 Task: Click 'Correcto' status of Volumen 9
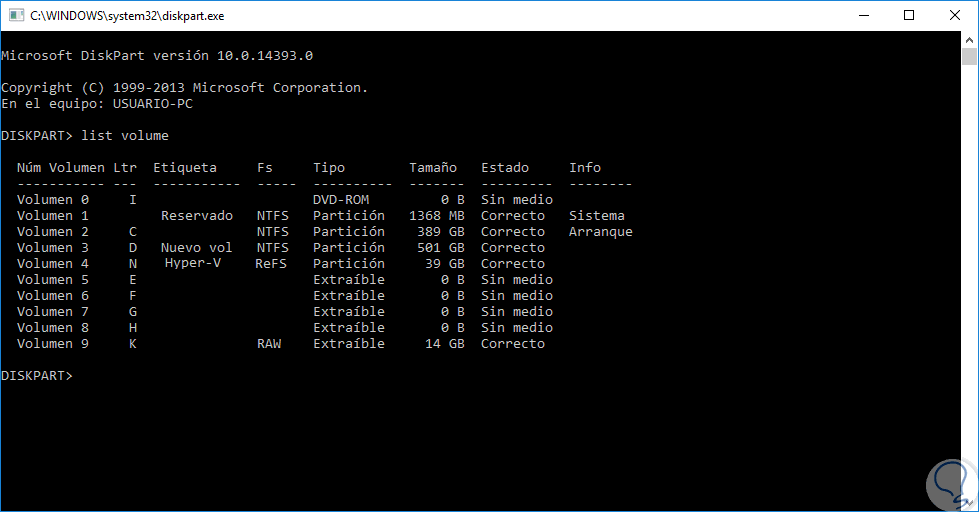(513, 344)
